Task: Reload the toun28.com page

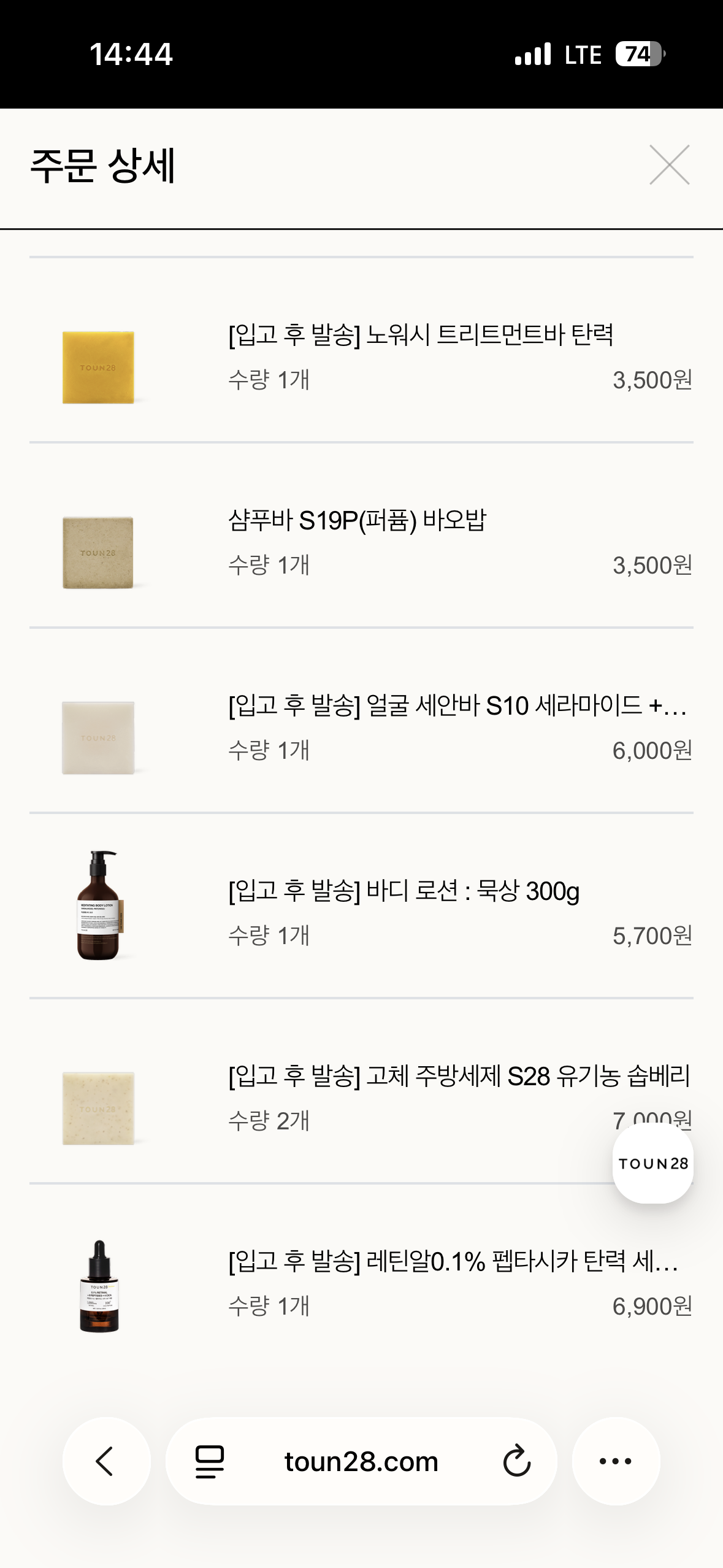Action: click(516, 1461)
